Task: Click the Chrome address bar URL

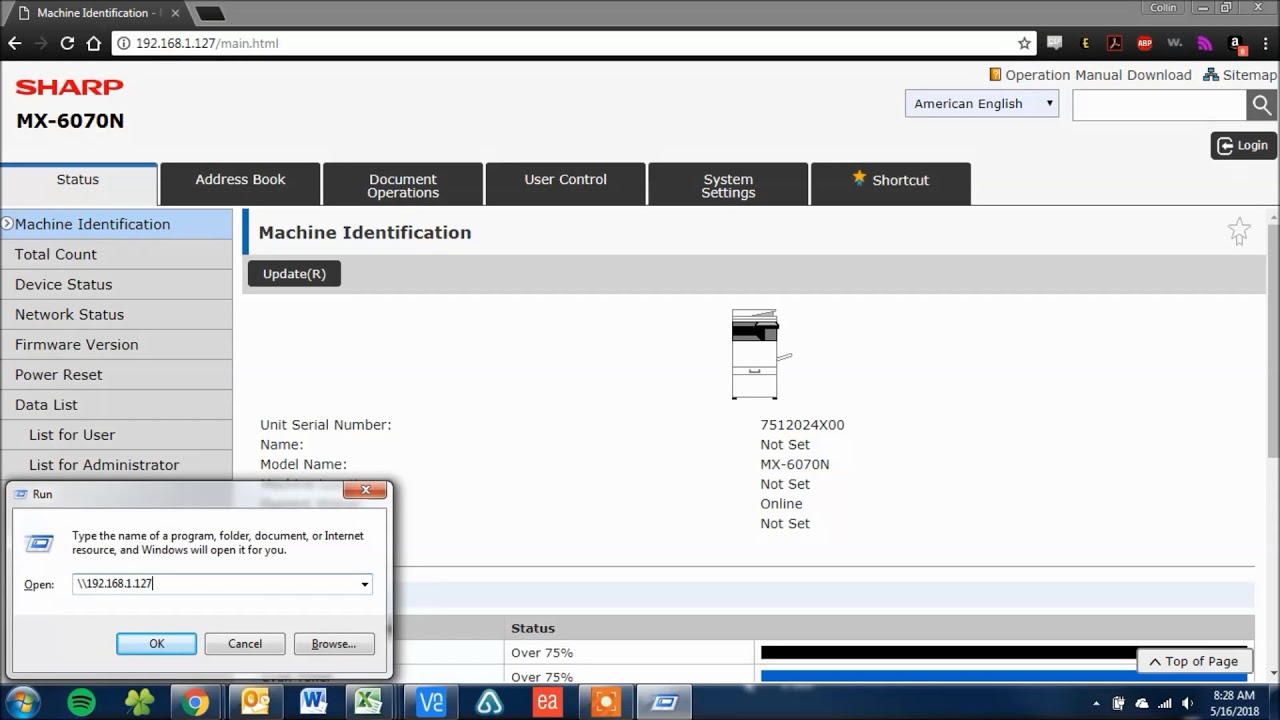Action: point(207,43)
